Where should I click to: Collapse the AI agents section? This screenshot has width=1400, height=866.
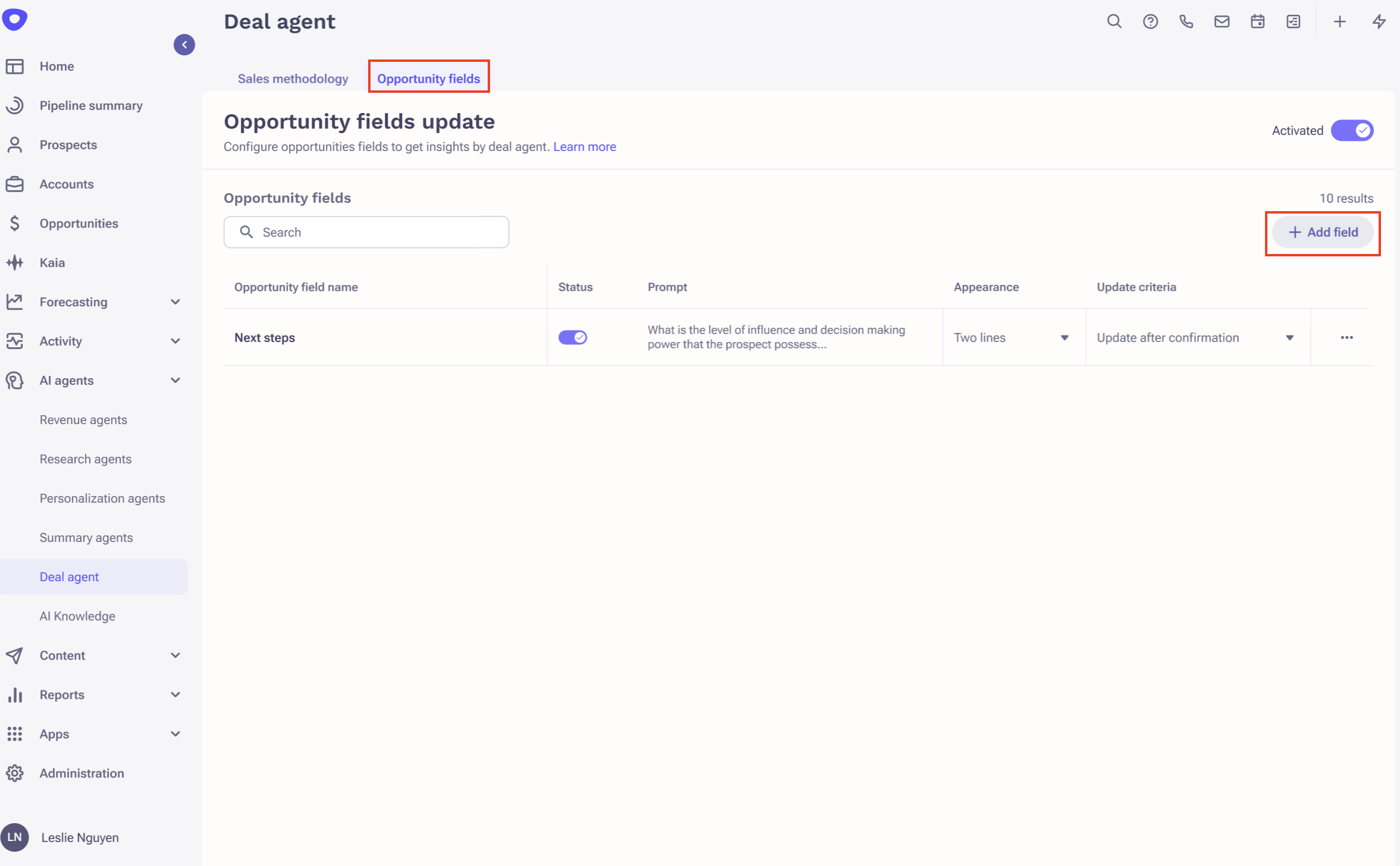point(175,381)
